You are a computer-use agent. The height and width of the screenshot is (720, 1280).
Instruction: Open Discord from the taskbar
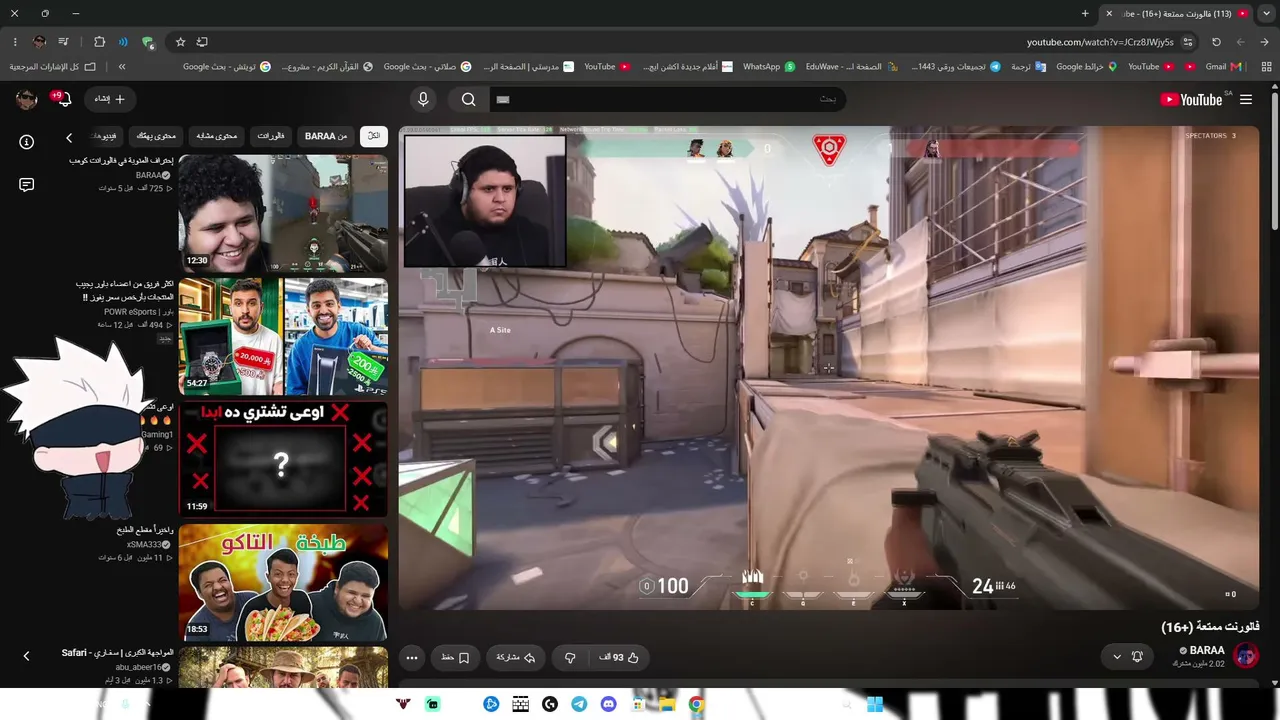click(609, 704)
